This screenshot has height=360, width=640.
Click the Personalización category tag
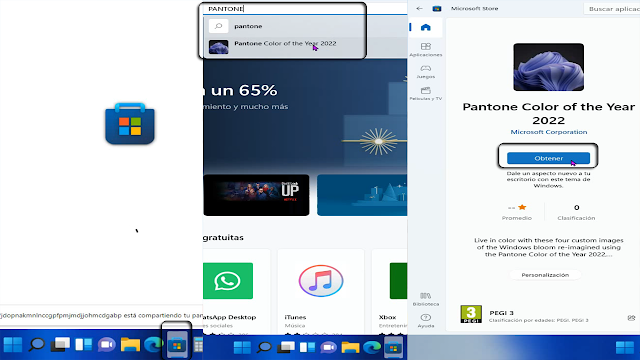point(545,275)
